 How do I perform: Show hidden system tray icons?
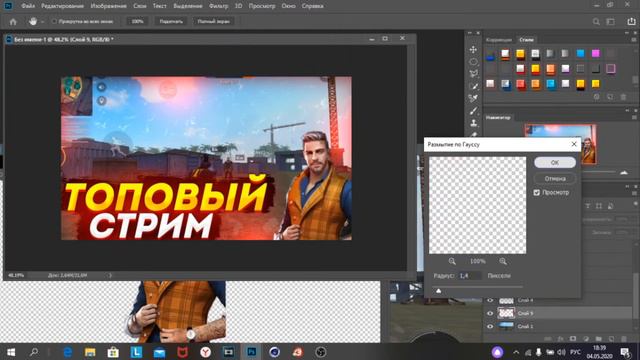516,352
